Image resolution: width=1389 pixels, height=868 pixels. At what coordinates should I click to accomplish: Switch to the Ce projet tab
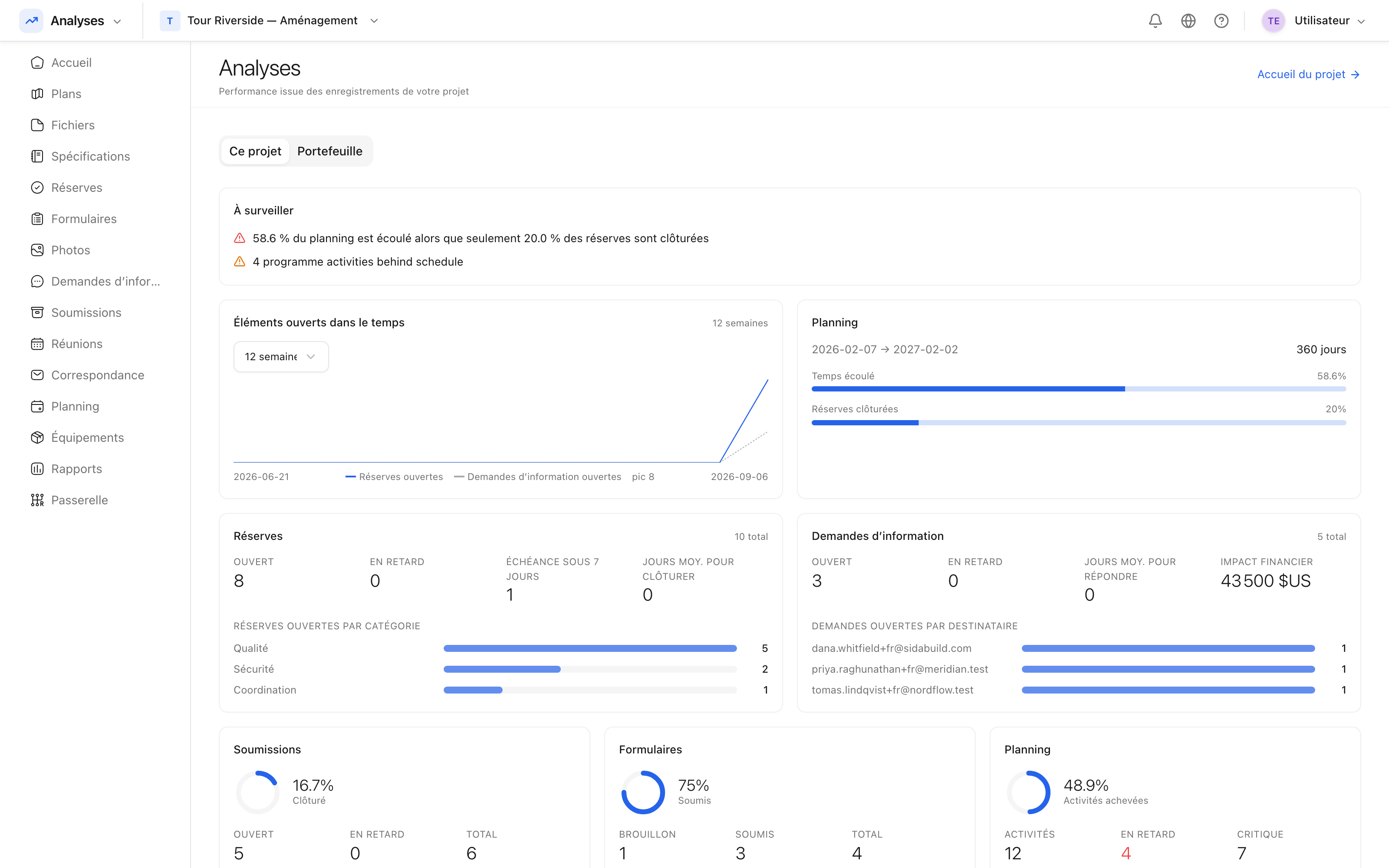[x=255, y=151]
